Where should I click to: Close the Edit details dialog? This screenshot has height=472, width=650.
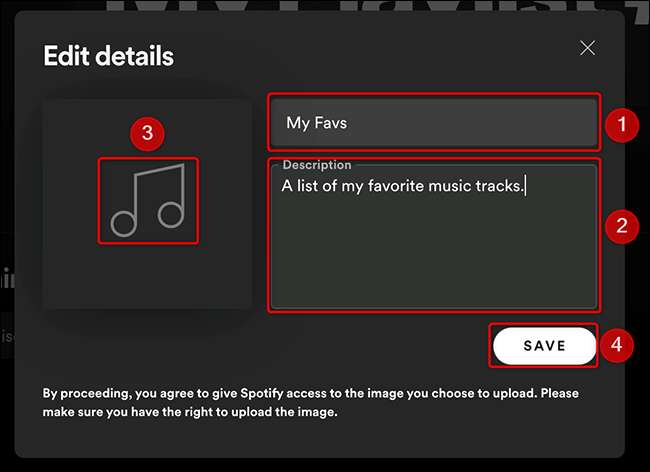tap(588, 48)
